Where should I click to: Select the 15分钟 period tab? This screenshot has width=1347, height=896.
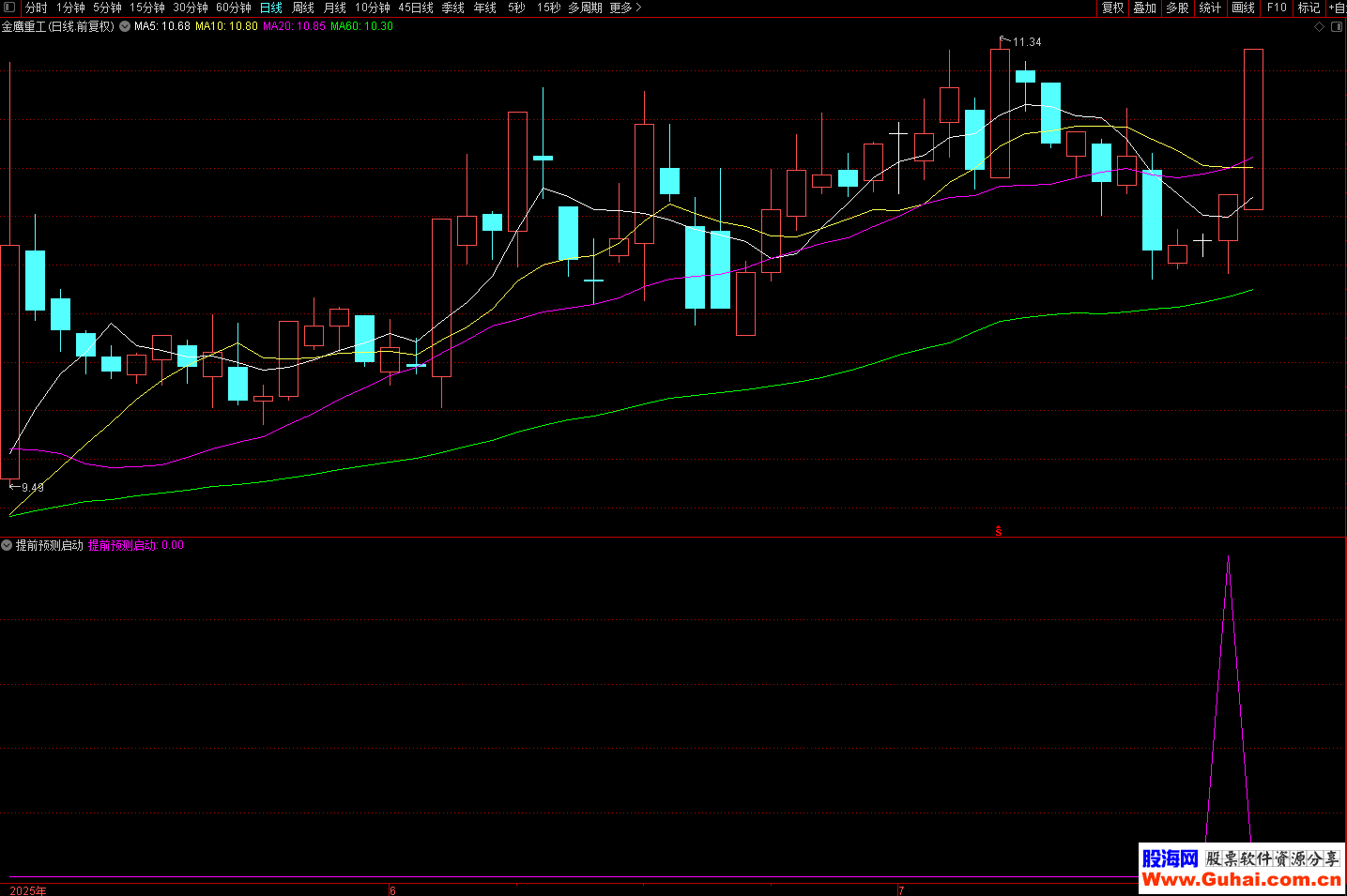[147, 8]
